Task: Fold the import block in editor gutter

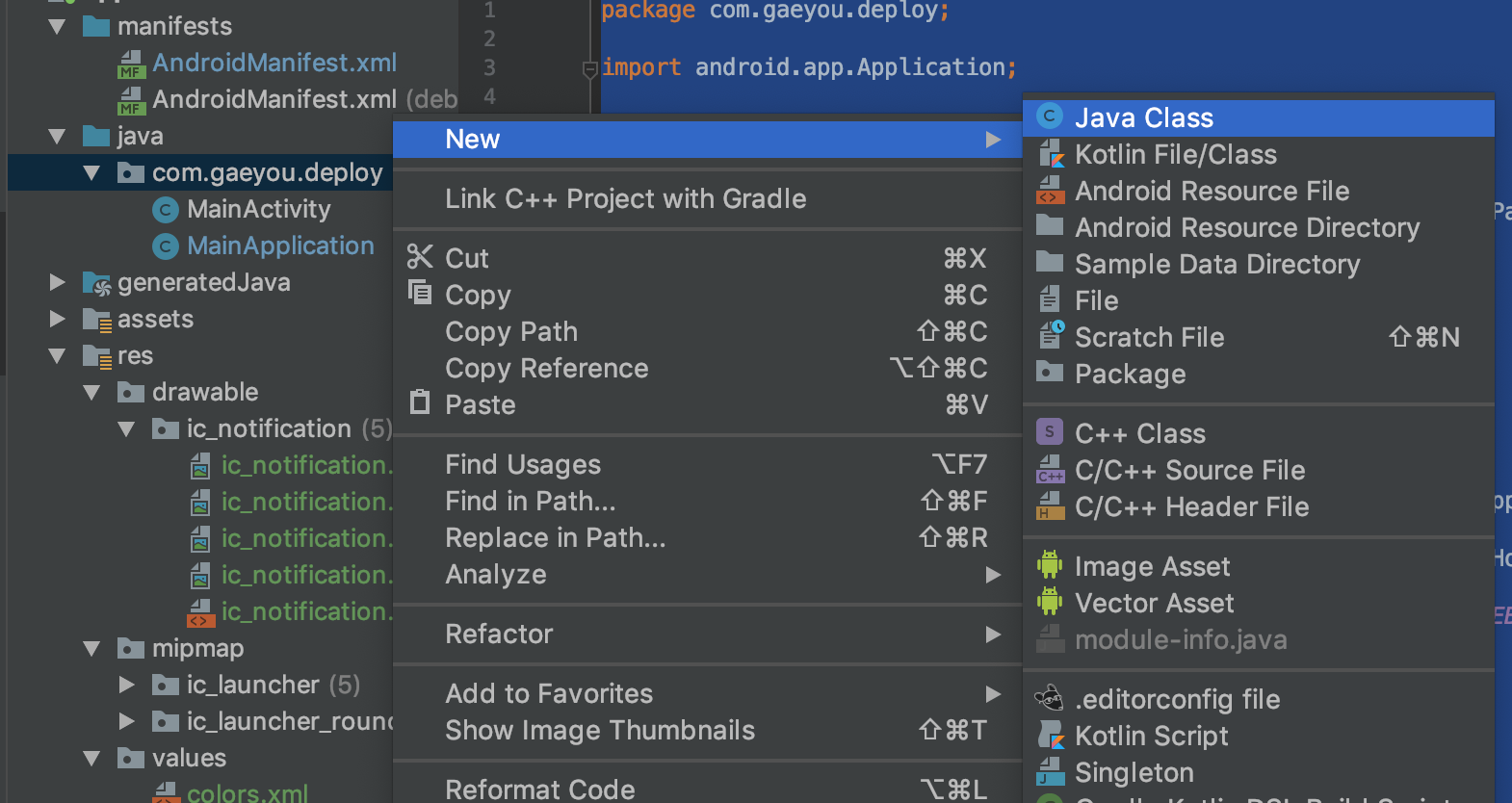Action: click(x=590, y=68)
